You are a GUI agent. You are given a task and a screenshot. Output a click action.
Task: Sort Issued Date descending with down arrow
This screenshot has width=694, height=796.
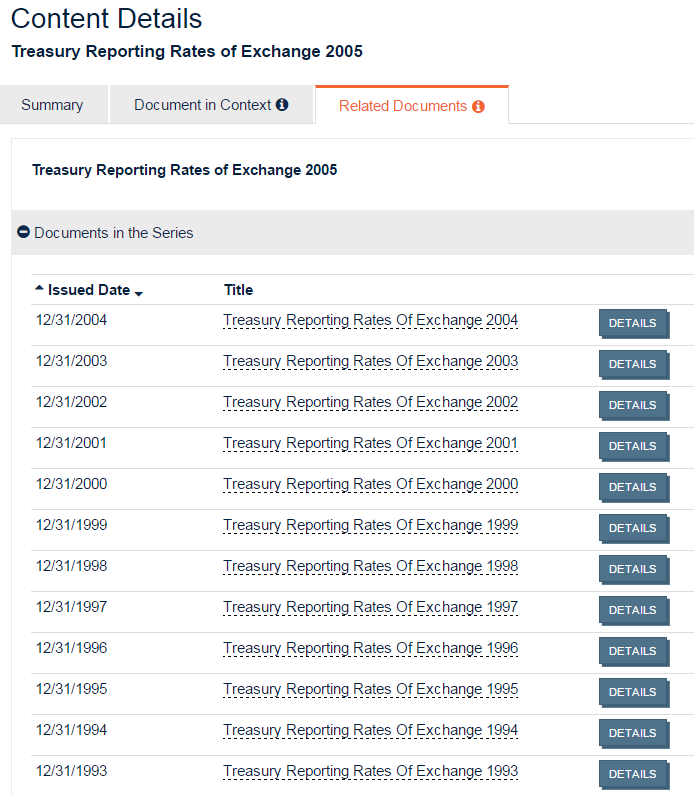pos(139,293)
